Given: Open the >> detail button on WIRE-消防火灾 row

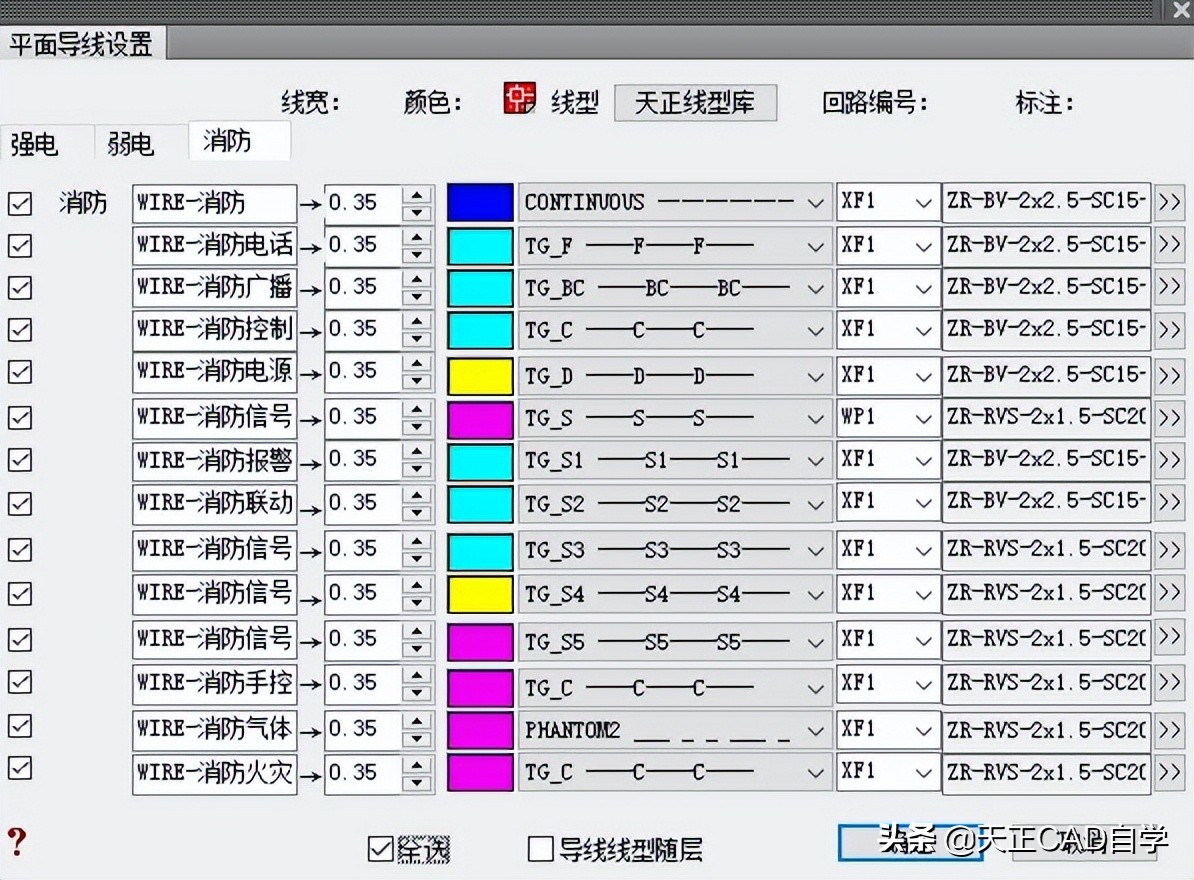Looking at the screenshot, I should (1170, 771).
